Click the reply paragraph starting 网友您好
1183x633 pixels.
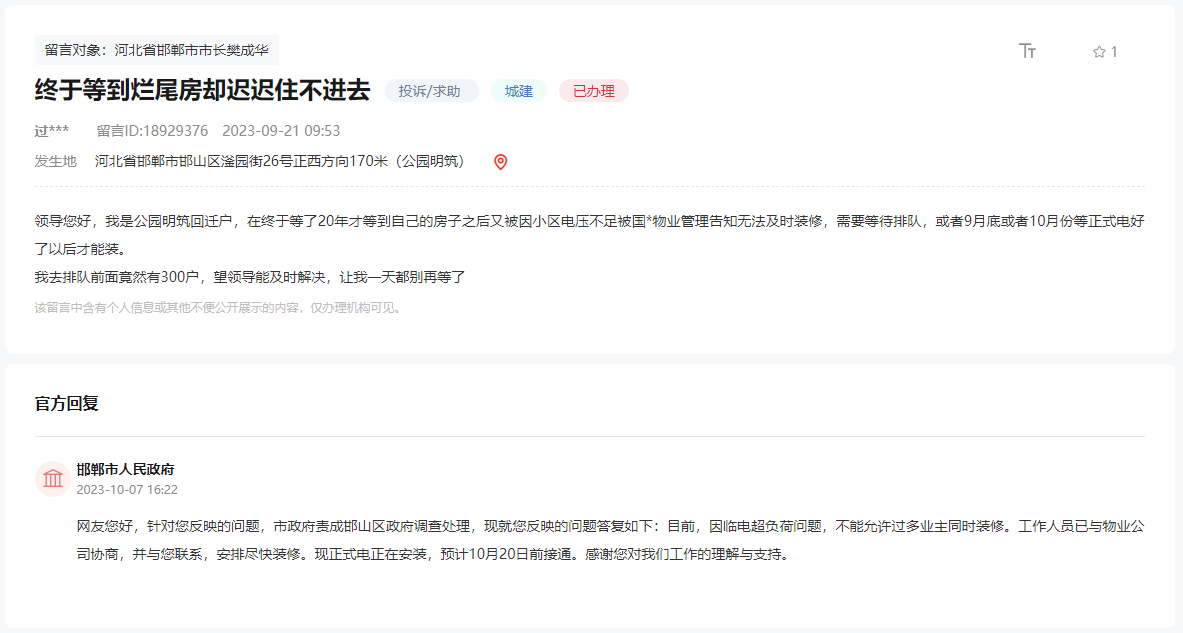[x=610, y=540]
